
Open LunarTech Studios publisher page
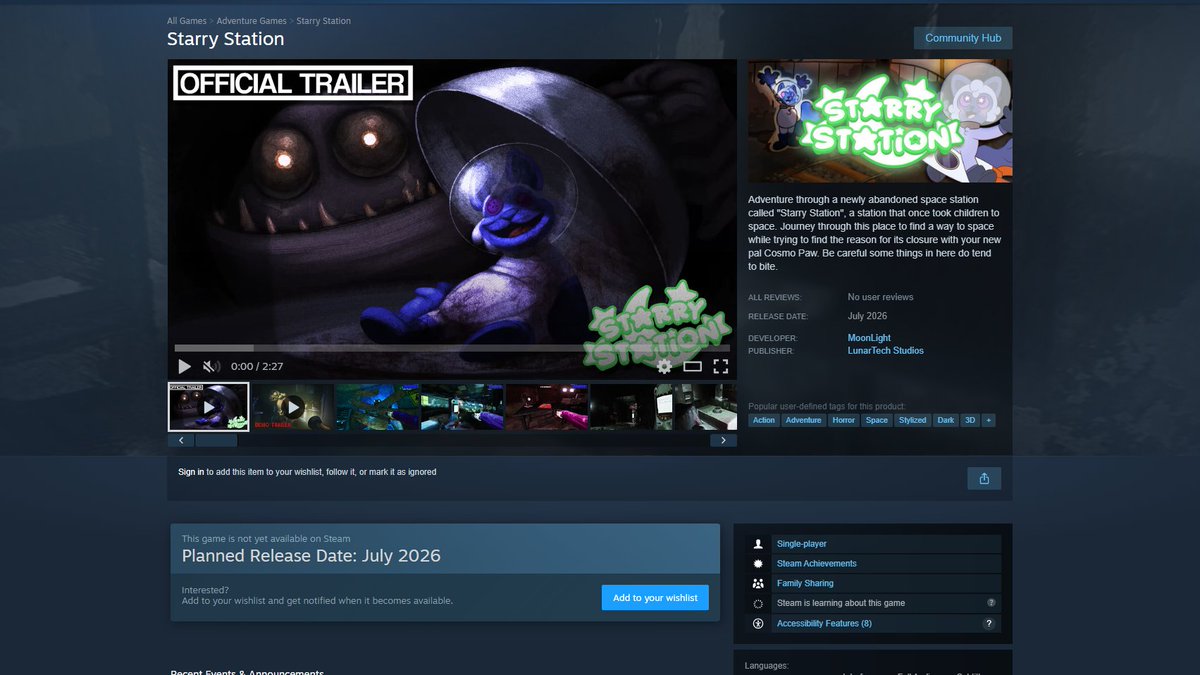click(x=886, y=351)
